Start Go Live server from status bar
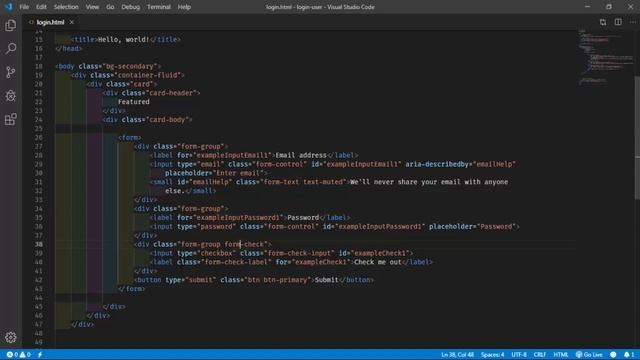The image size is (640, 360). 589,355
